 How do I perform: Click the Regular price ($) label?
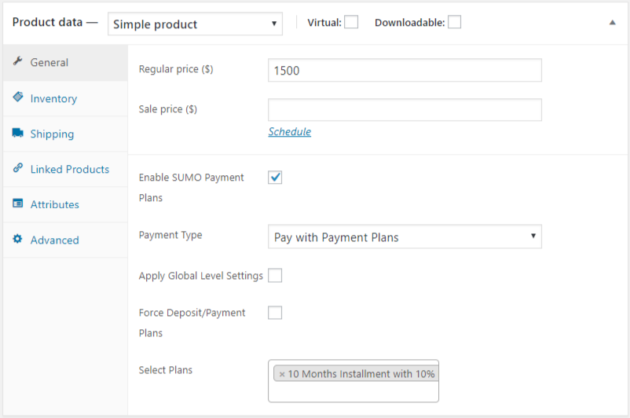click(x=176, y=69)
